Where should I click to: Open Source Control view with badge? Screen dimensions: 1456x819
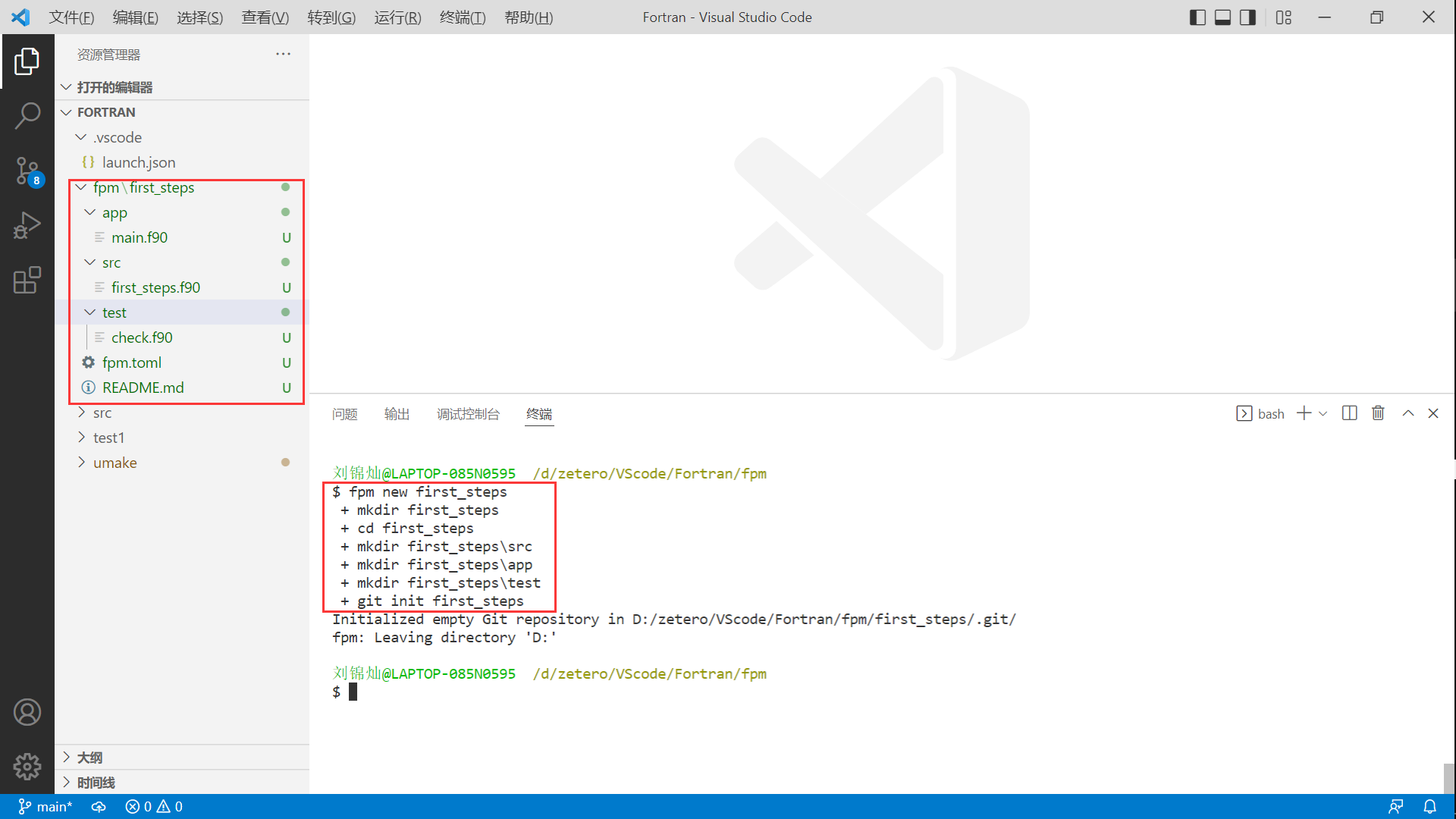pyautogui.click(x=27, y=171)
